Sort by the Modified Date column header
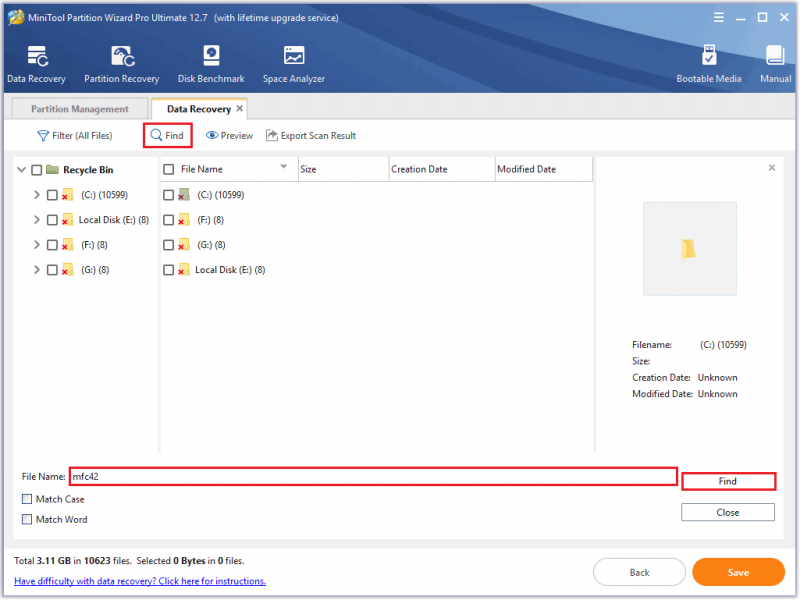This screenshot has width=800, height=600. pos(544,169)
